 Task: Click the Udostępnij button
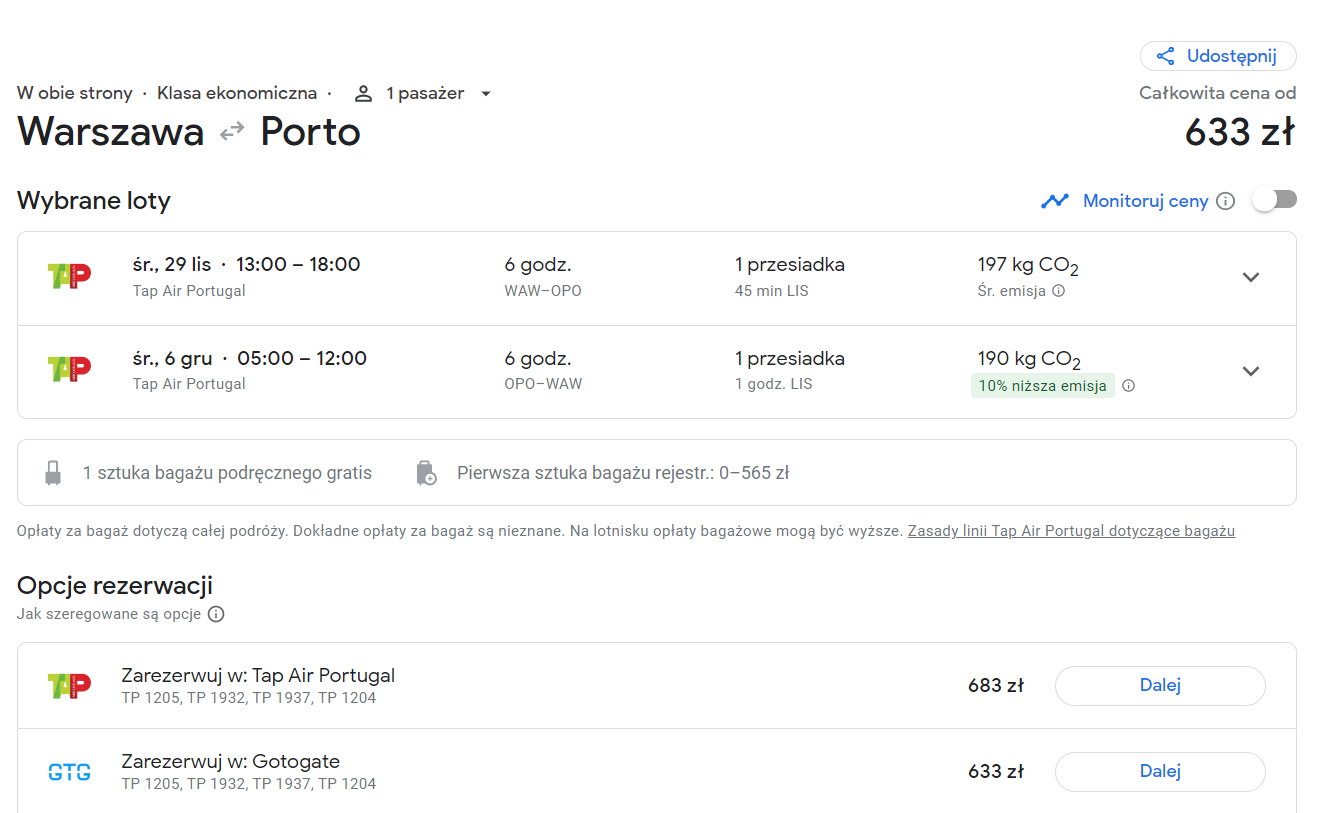(x=1218, y=56)
